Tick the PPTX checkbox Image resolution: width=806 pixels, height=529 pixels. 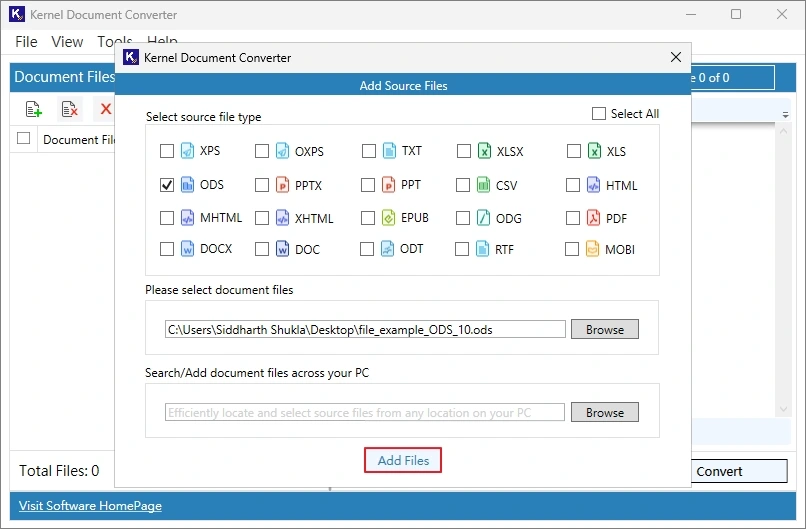262,185
